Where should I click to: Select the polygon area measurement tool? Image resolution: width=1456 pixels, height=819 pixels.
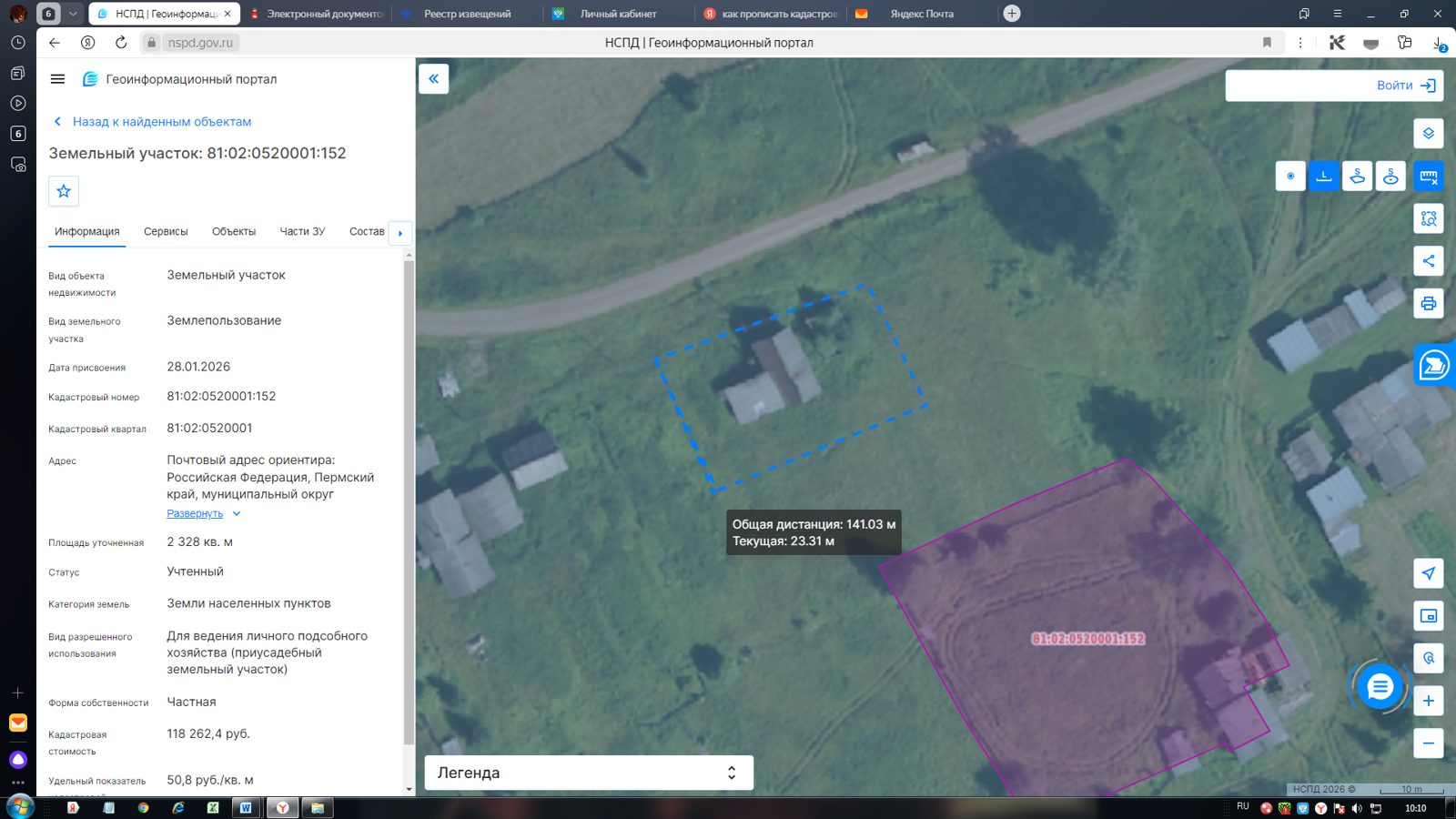coord(1358,177)
